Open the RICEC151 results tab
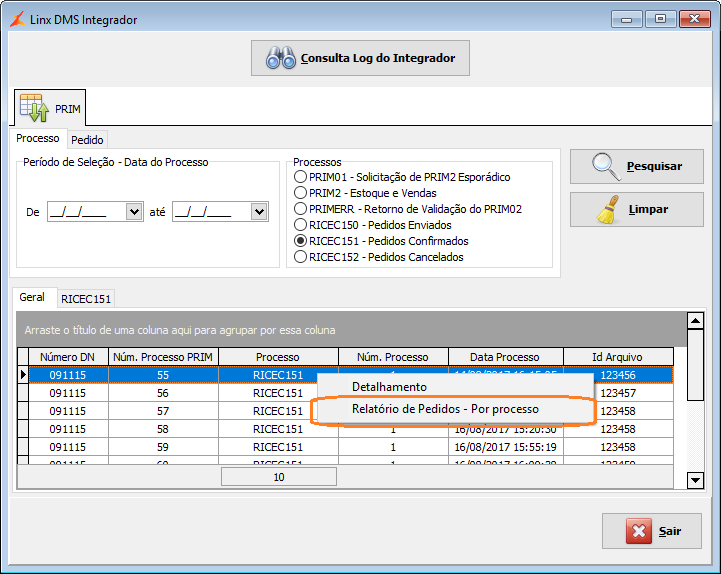The image size is (721, 574). point(86,299)
